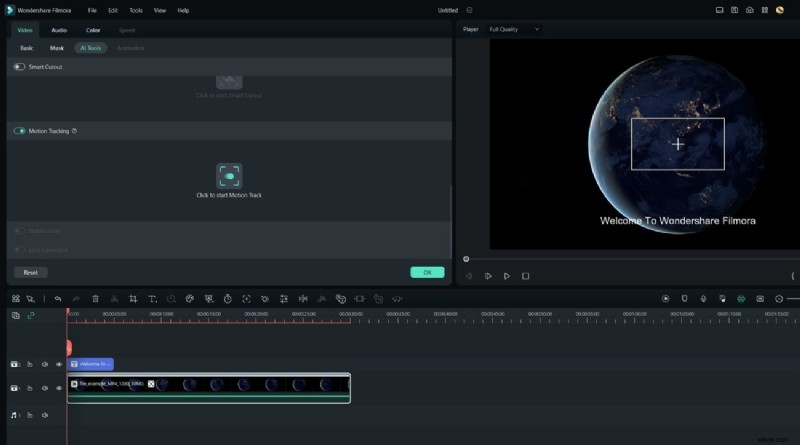The image size is (800, 445).
Task: Click the speed stopwatch icon
Action: (x=228, y=299)
